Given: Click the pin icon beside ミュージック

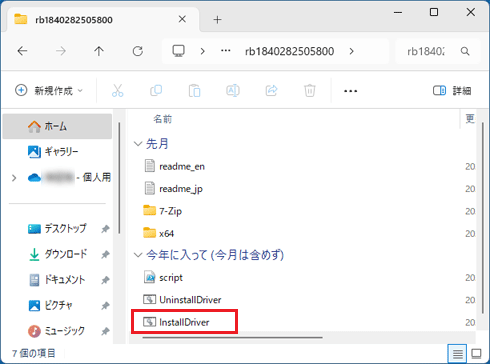Looking at the screenshot, I should point(105,331).
